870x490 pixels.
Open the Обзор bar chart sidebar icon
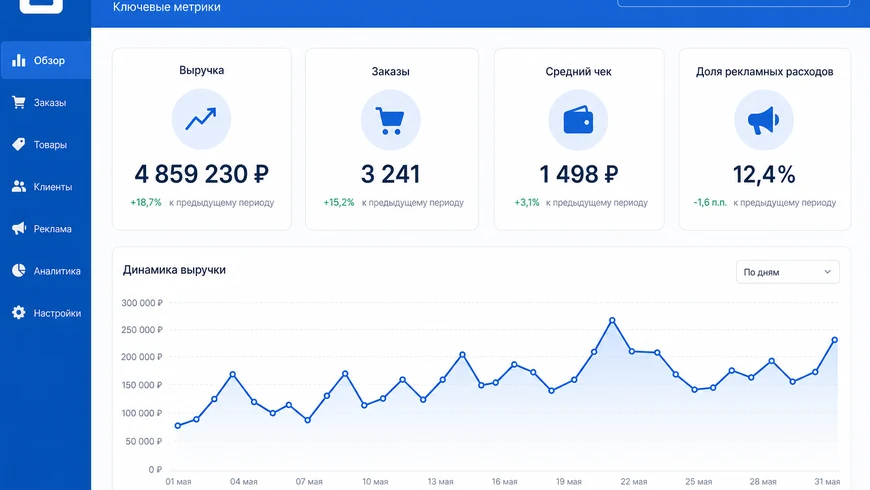[19, 60]
